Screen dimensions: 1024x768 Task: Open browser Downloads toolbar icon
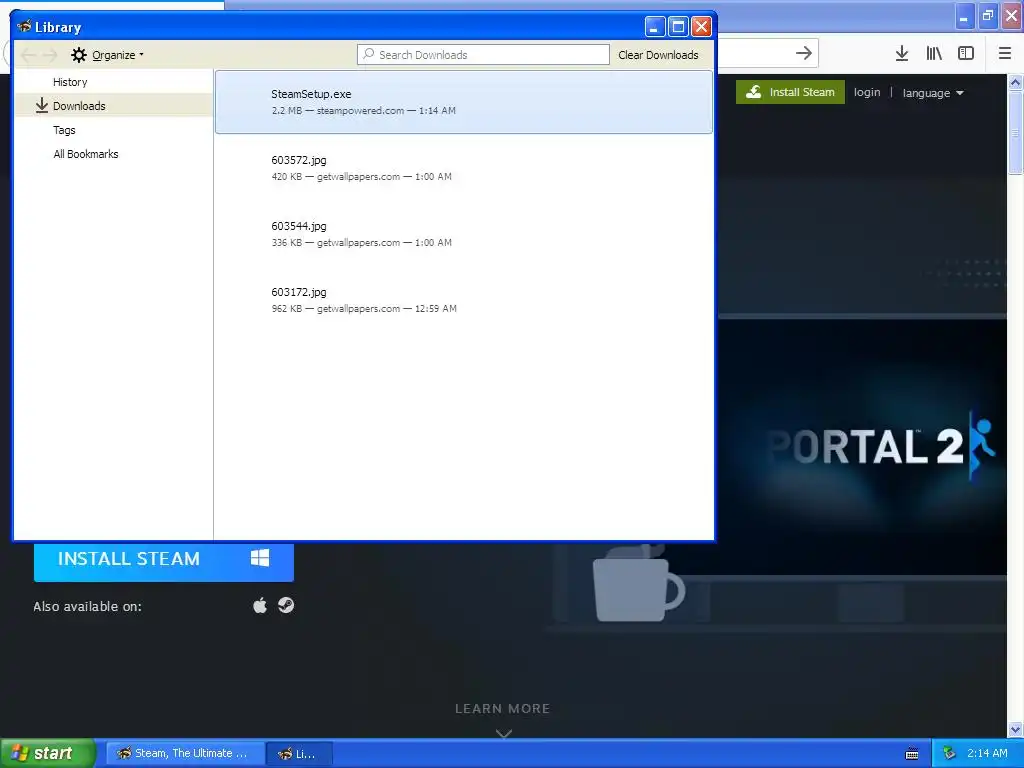tap(902, 53)
